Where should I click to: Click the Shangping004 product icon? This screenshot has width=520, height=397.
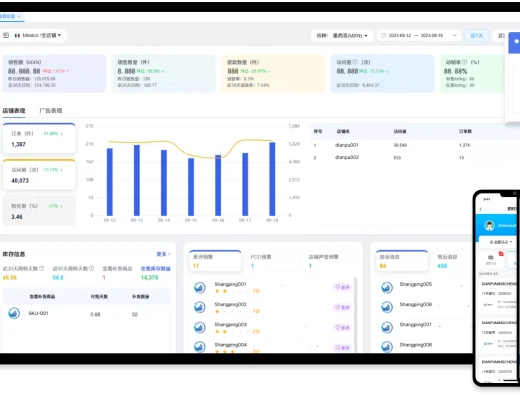200,347
